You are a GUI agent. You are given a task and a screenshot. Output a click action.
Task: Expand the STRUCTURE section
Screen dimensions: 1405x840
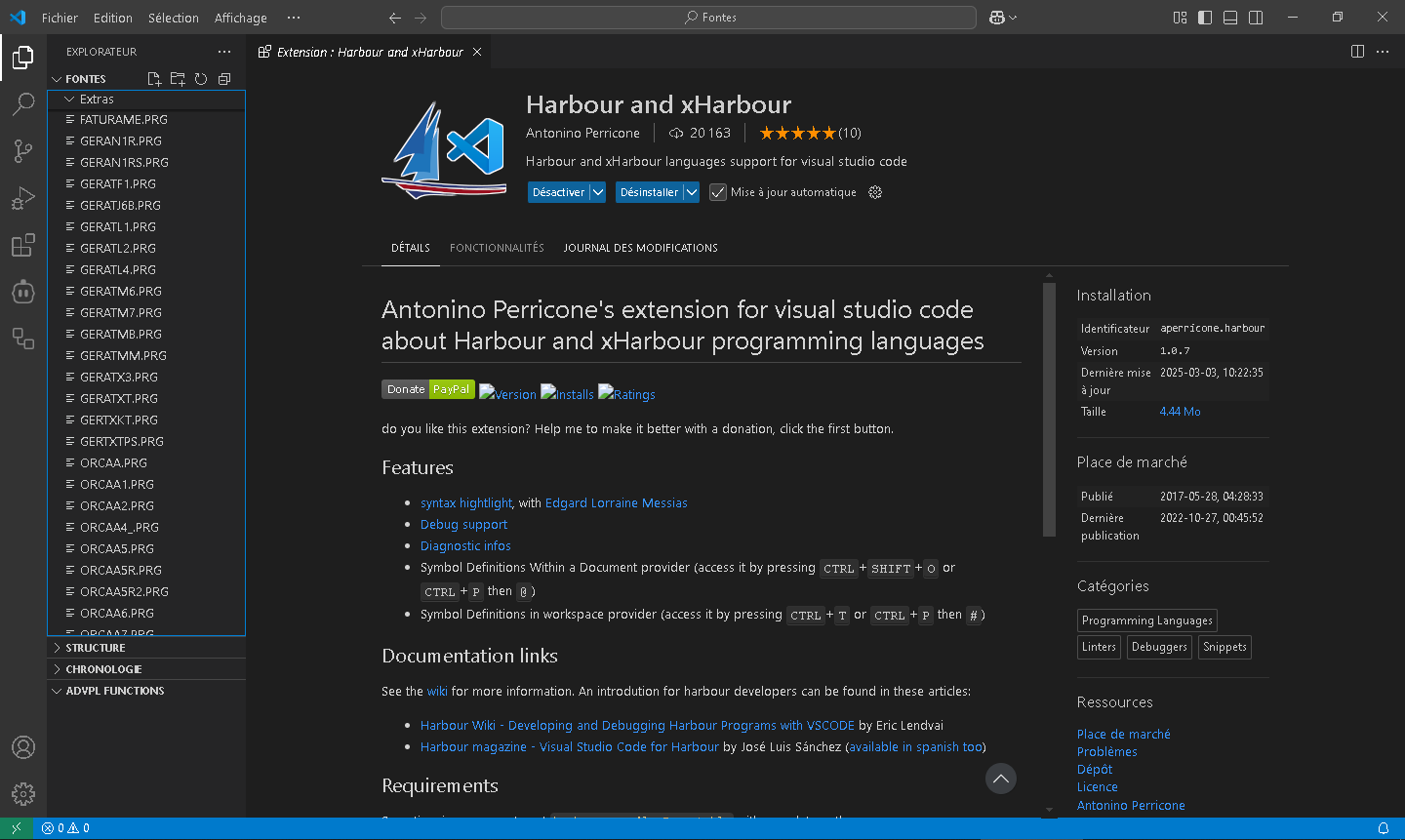pos(96,648)
